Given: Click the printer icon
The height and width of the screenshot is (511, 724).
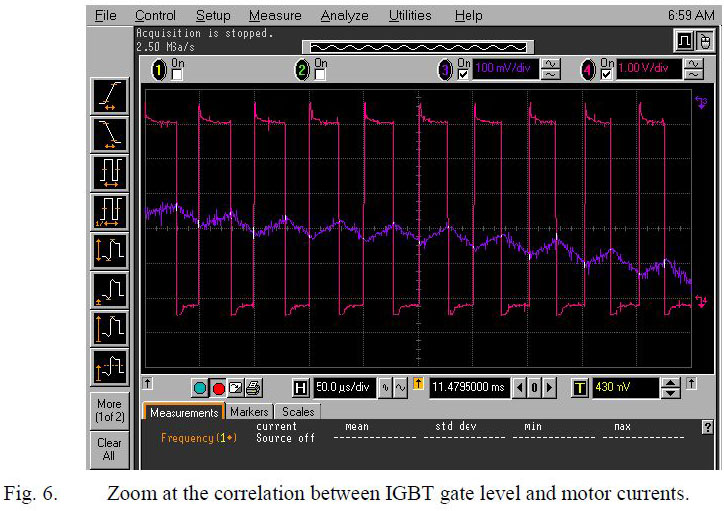Looking at the screenshot, I should tap(253, 388).
